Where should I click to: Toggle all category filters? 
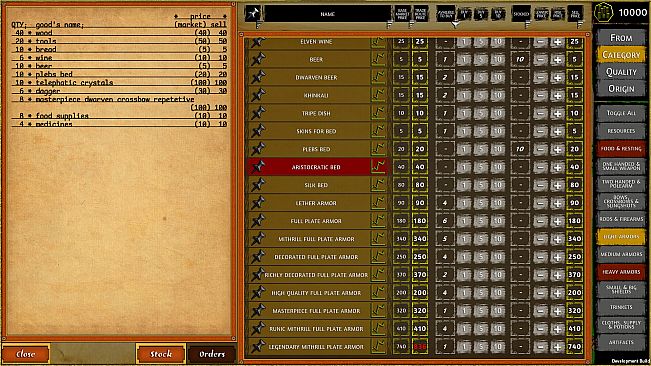[x=621, y=113]
